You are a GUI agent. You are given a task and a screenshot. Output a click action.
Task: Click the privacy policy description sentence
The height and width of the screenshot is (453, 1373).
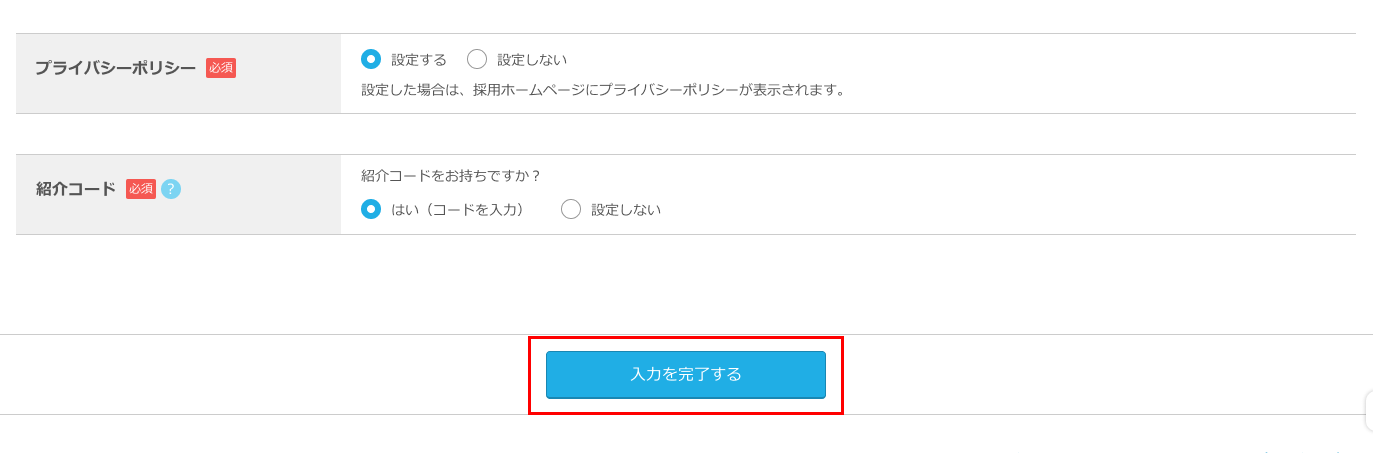(604, 90)
